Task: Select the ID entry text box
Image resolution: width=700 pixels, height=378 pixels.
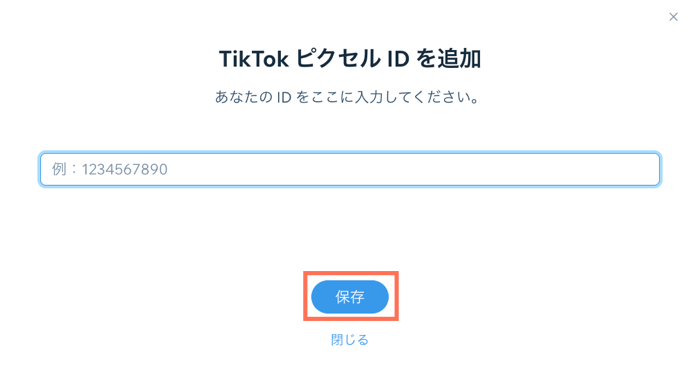Action: pyautogui.click(x=350, y=169)
